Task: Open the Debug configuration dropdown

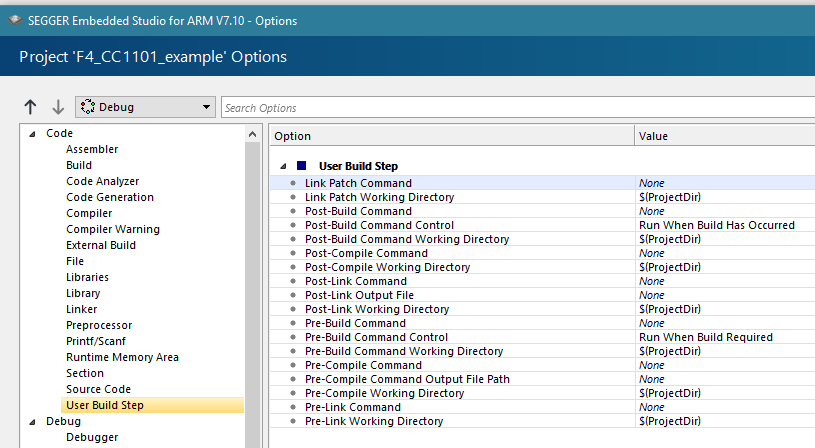Action: (x=146, y=107)
